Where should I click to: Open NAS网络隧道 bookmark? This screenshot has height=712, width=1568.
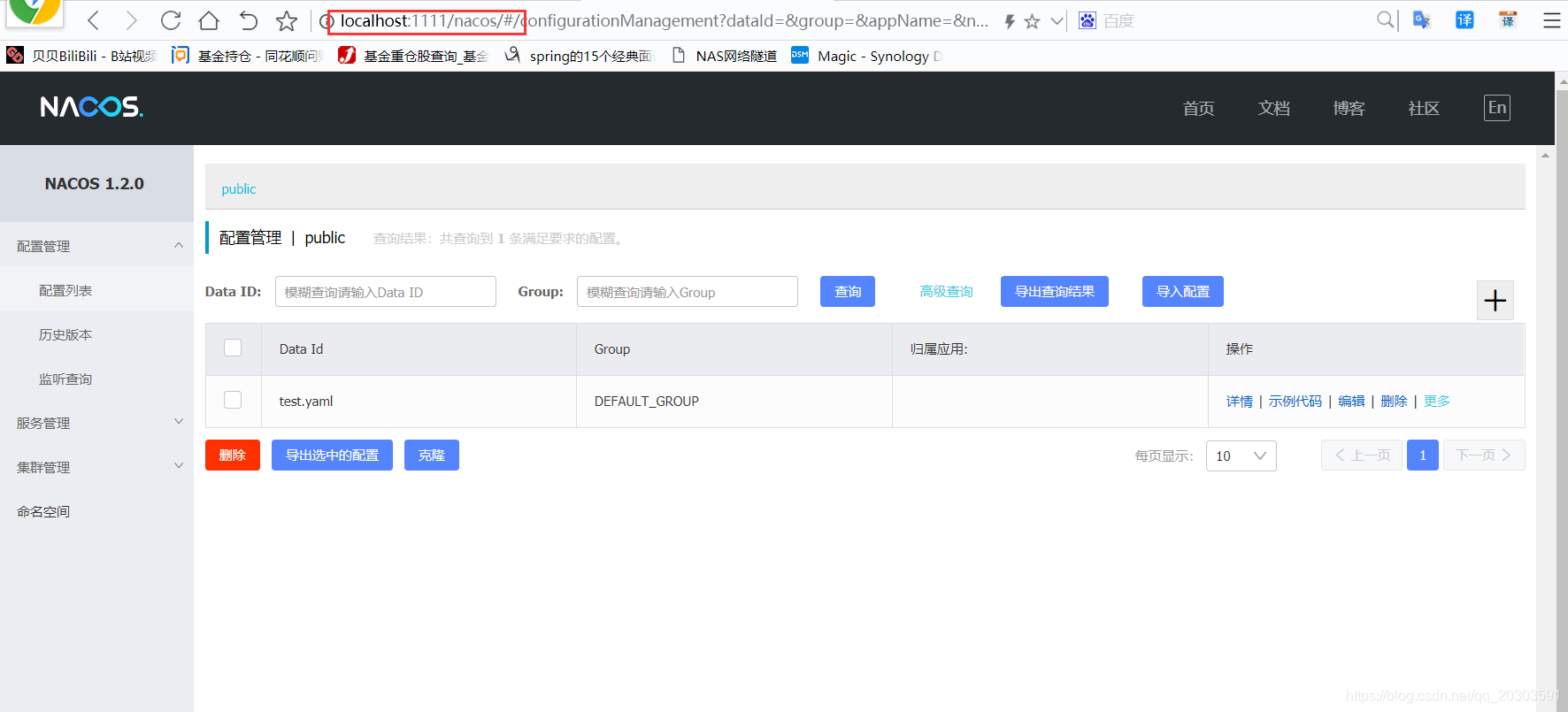point(724,56)
